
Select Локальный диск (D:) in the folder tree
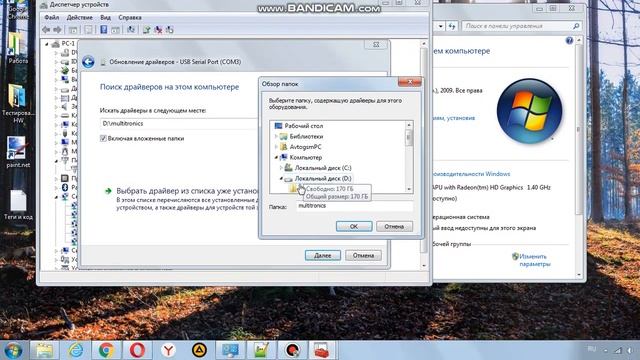pos(323,178)
